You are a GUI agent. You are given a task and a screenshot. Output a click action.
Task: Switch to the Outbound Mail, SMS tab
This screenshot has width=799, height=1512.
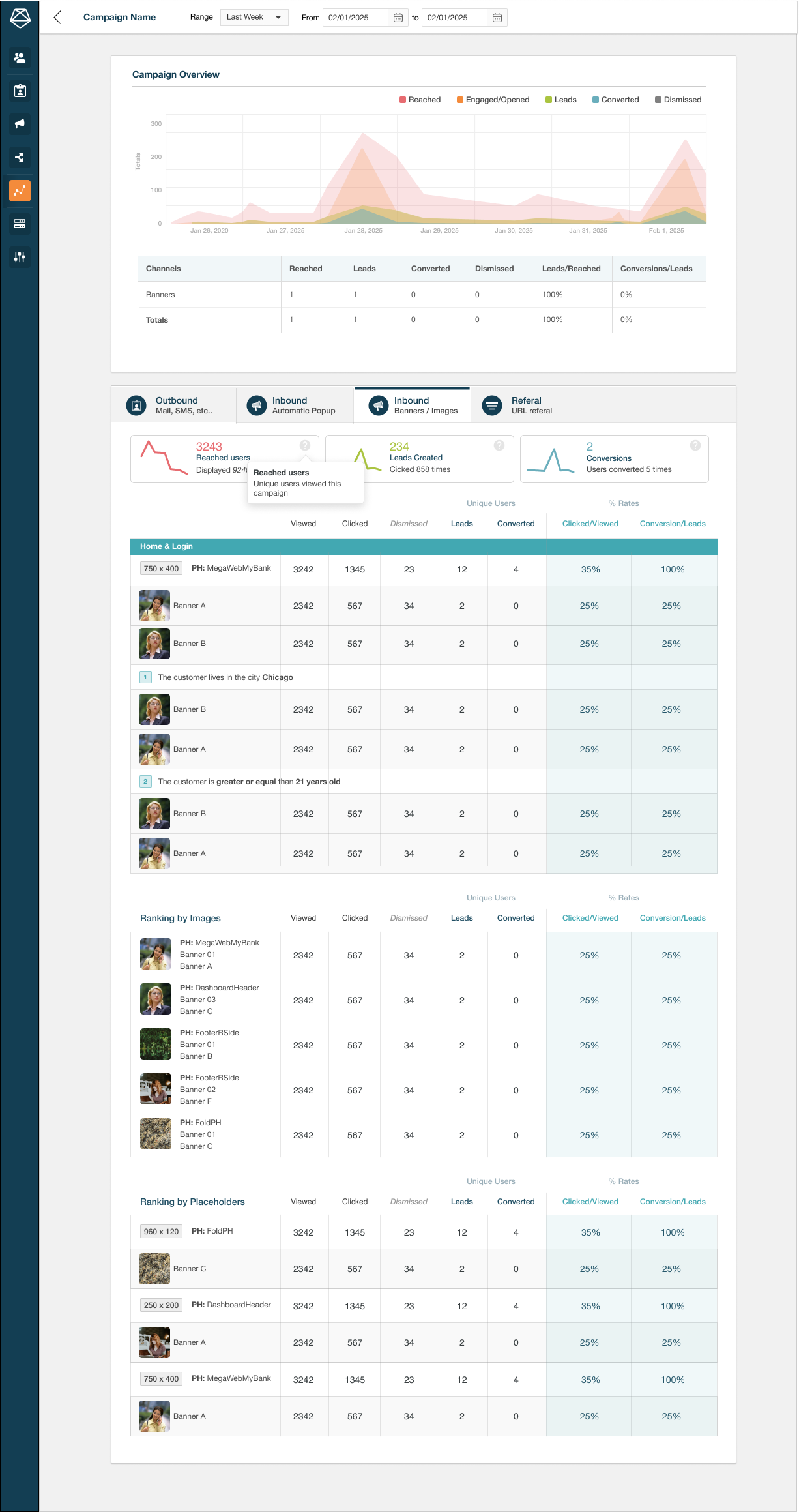click(173, 406)
